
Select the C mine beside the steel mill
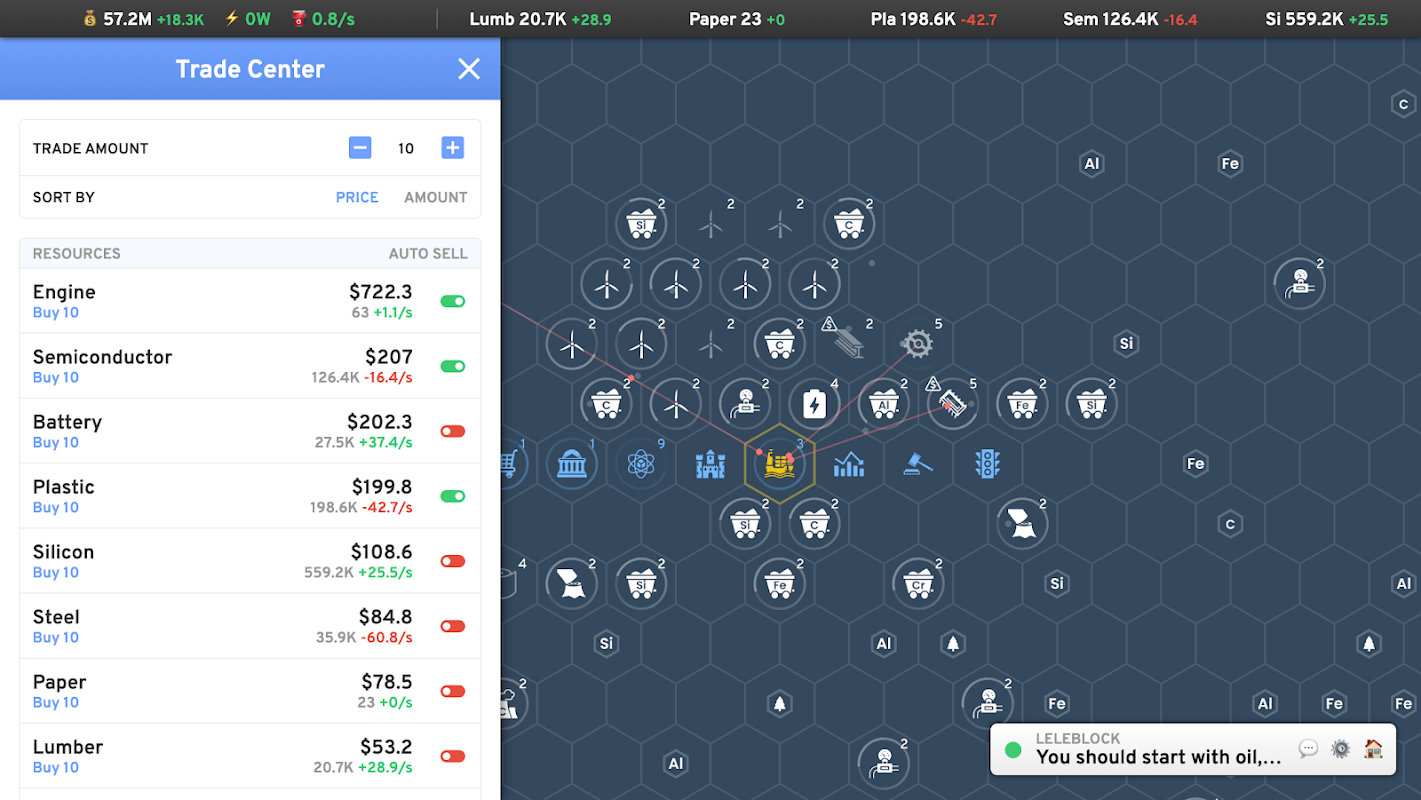point(779,344)
